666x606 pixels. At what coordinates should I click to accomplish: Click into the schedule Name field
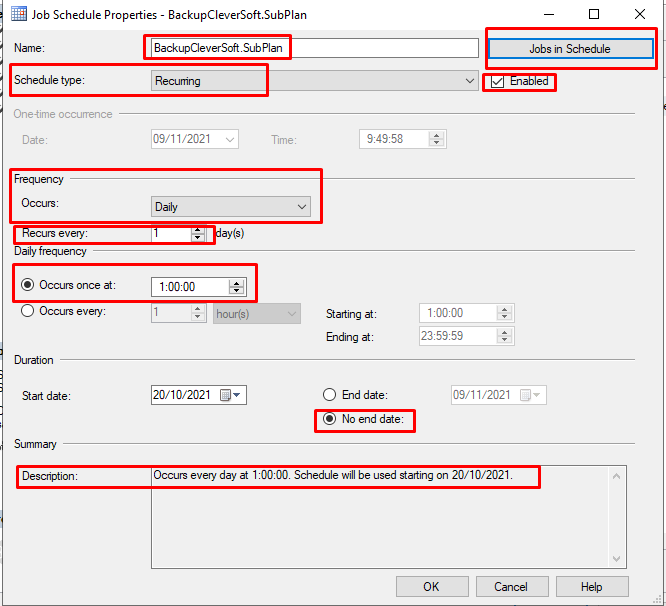pos(313,48)
